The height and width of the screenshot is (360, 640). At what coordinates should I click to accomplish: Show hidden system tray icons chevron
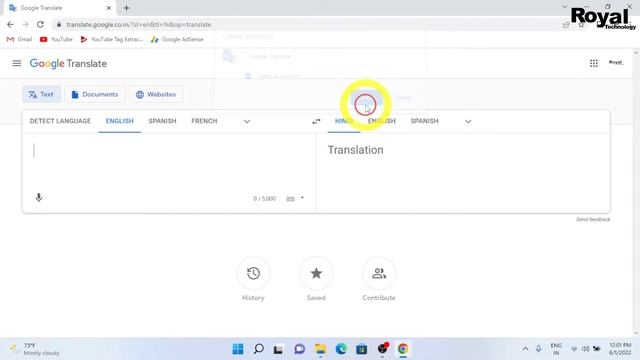[x=525, y=349]
